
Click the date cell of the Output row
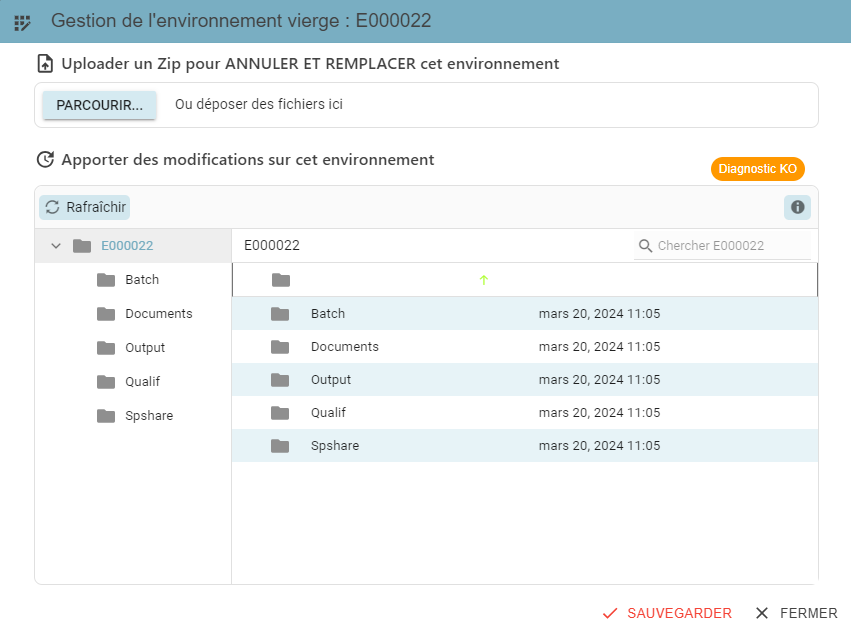[599, 380]
